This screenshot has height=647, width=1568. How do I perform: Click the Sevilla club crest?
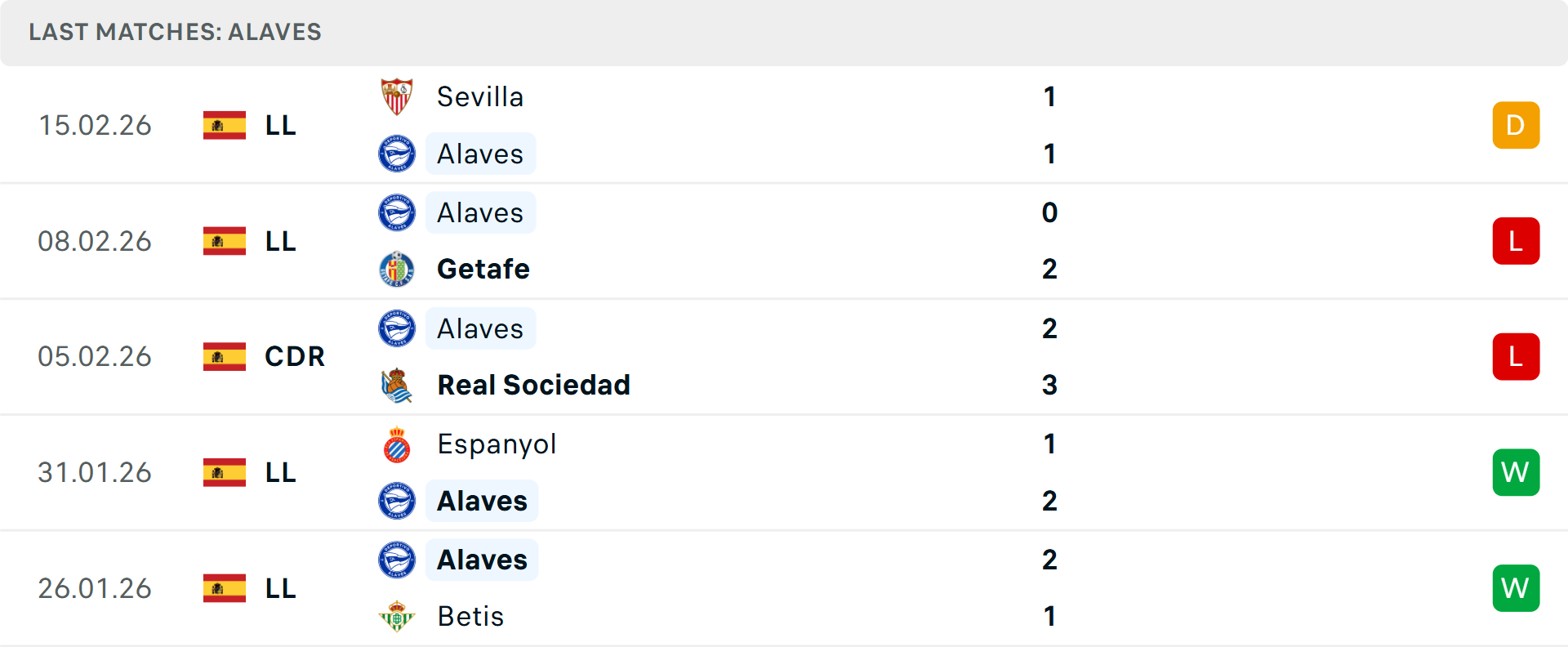(x=398, y=96)
